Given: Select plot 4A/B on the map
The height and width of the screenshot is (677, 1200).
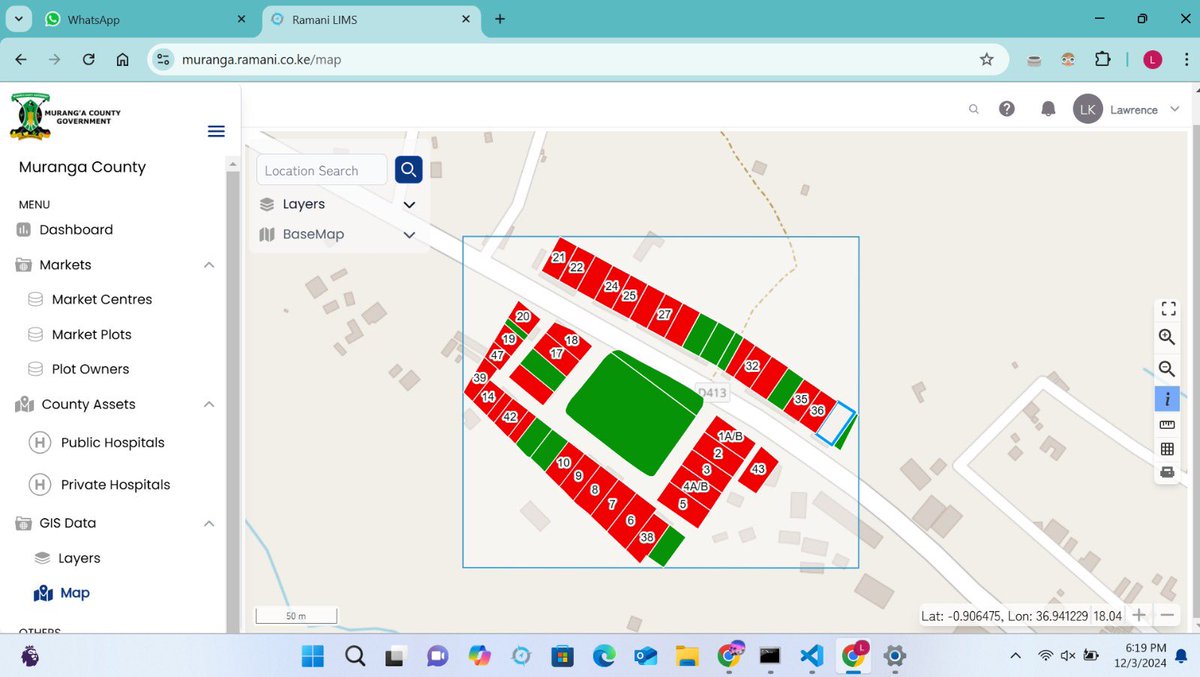Looking at the screenshot, I should 695,486.
